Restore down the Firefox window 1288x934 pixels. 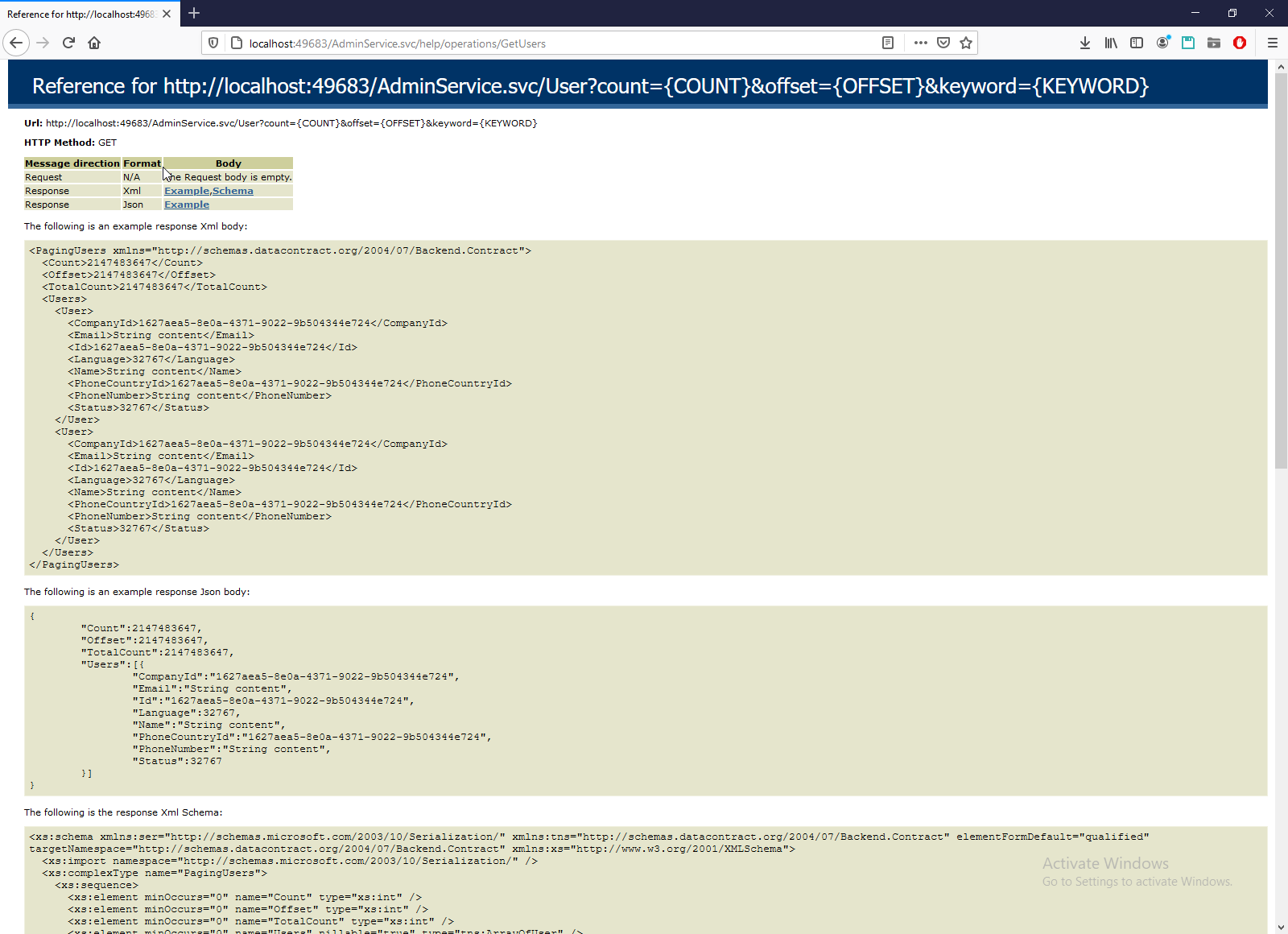point(1232,13)
